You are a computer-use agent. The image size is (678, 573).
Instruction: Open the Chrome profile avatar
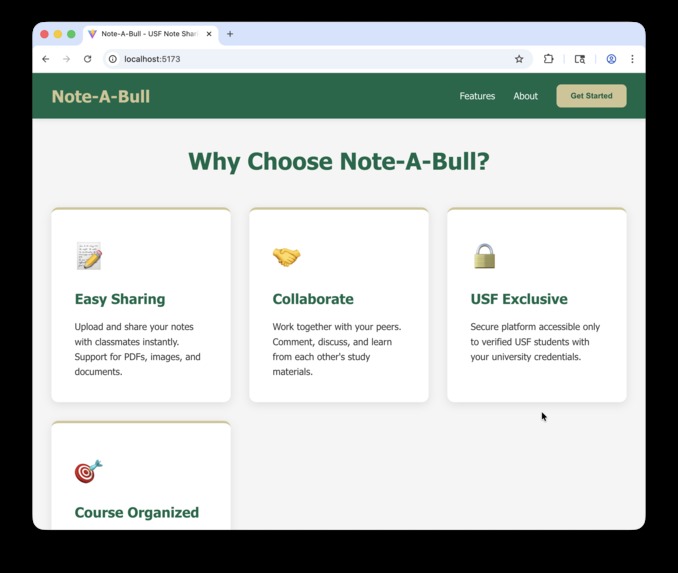[x=611, y=59]
